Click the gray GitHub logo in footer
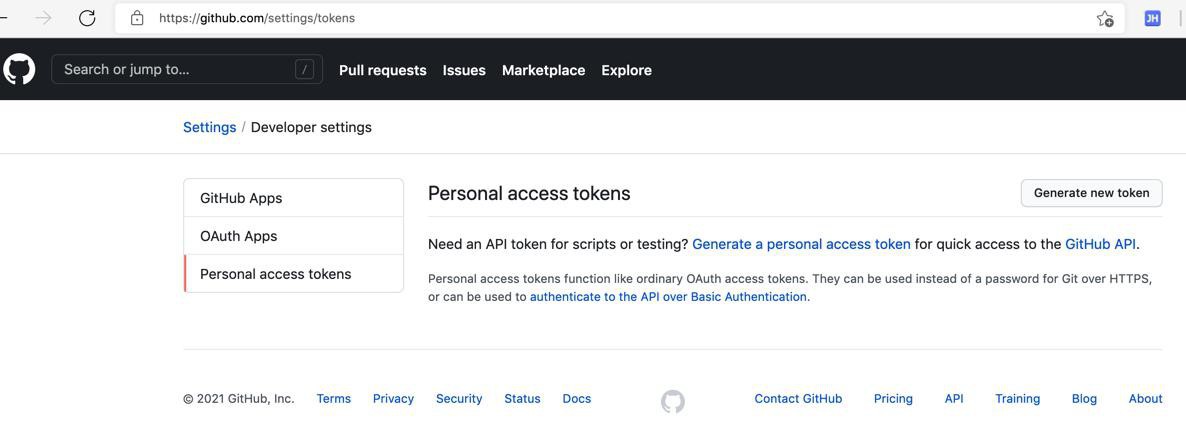The image size is (1186, 423). pos(672,401)
